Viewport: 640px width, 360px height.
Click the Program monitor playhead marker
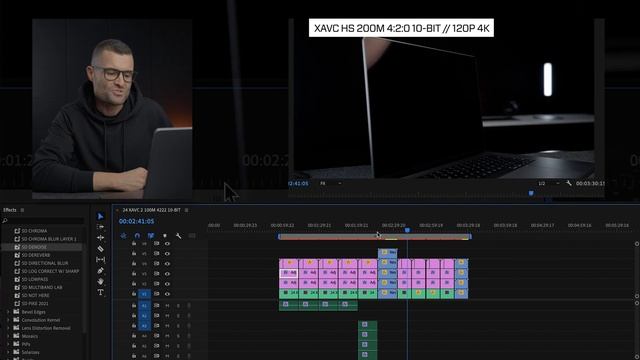coord(531,193)
